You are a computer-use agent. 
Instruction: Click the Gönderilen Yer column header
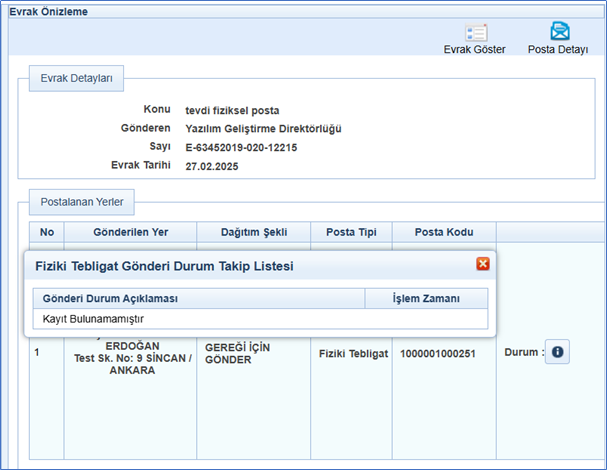click(x=130, y=232)
